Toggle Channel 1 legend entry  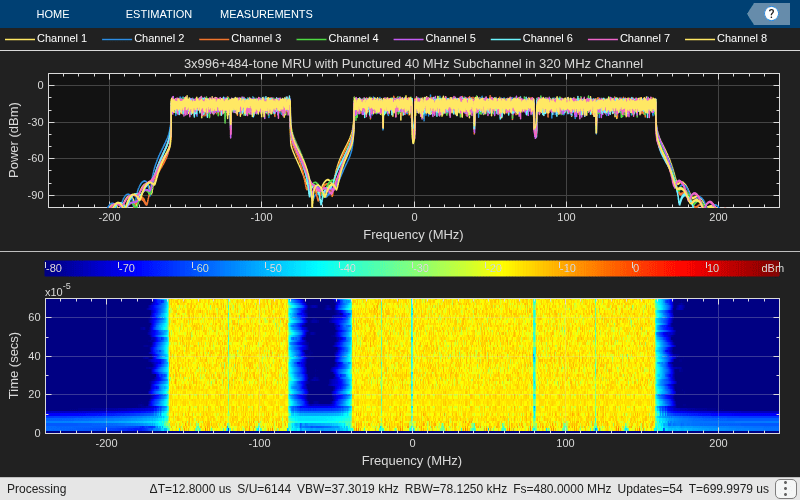(46, 38)
